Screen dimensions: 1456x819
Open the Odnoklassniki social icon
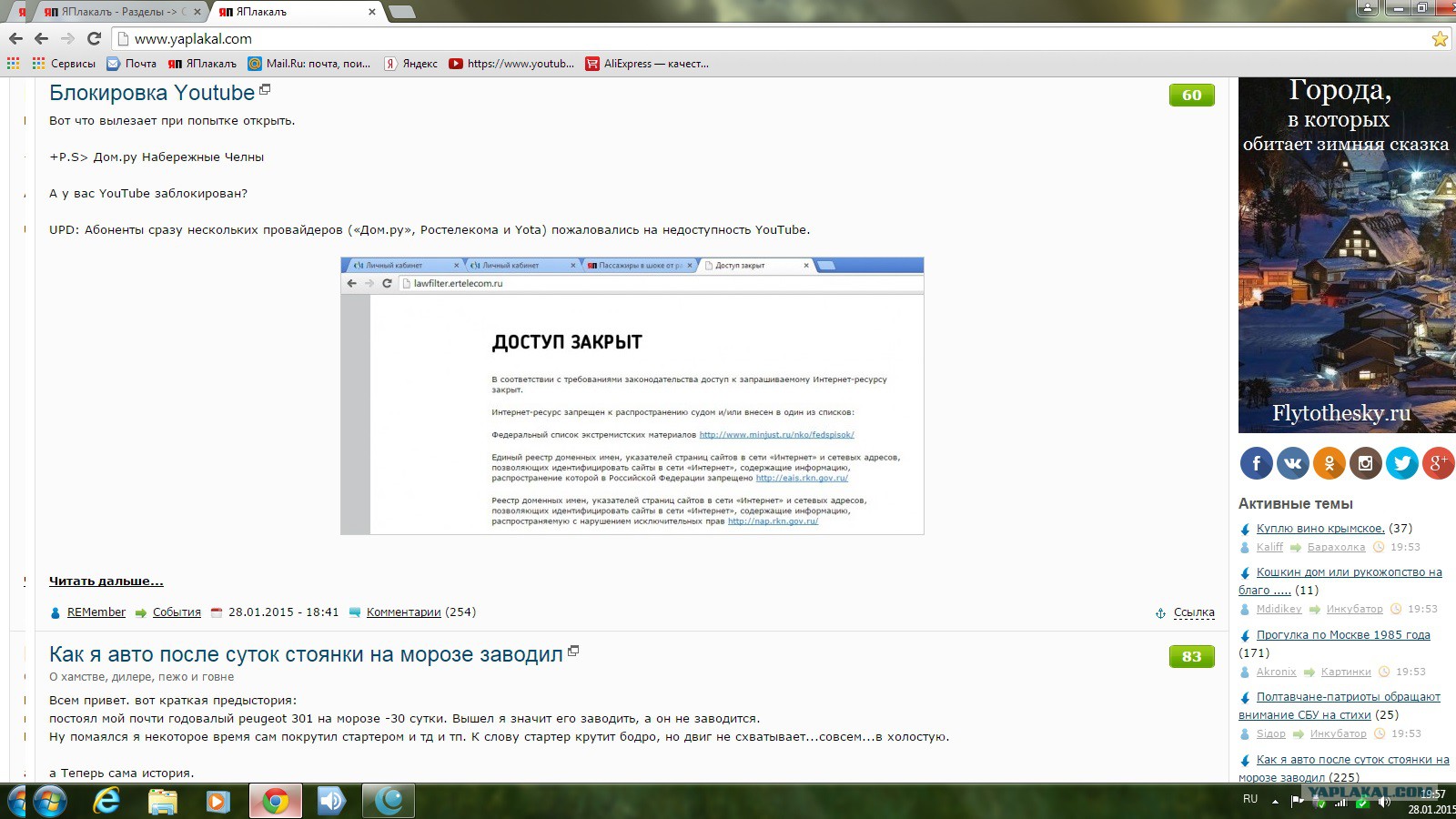click(x=1330, y=464)
